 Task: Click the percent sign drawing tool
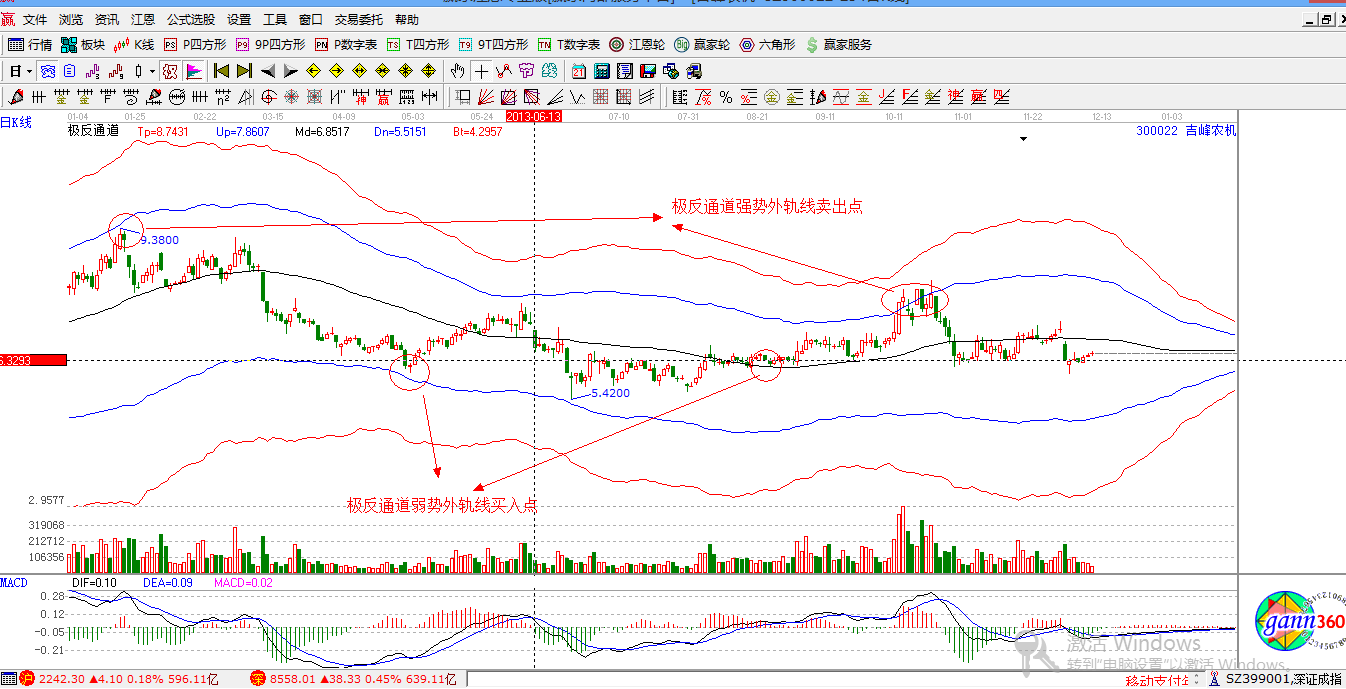click(726, 97)
